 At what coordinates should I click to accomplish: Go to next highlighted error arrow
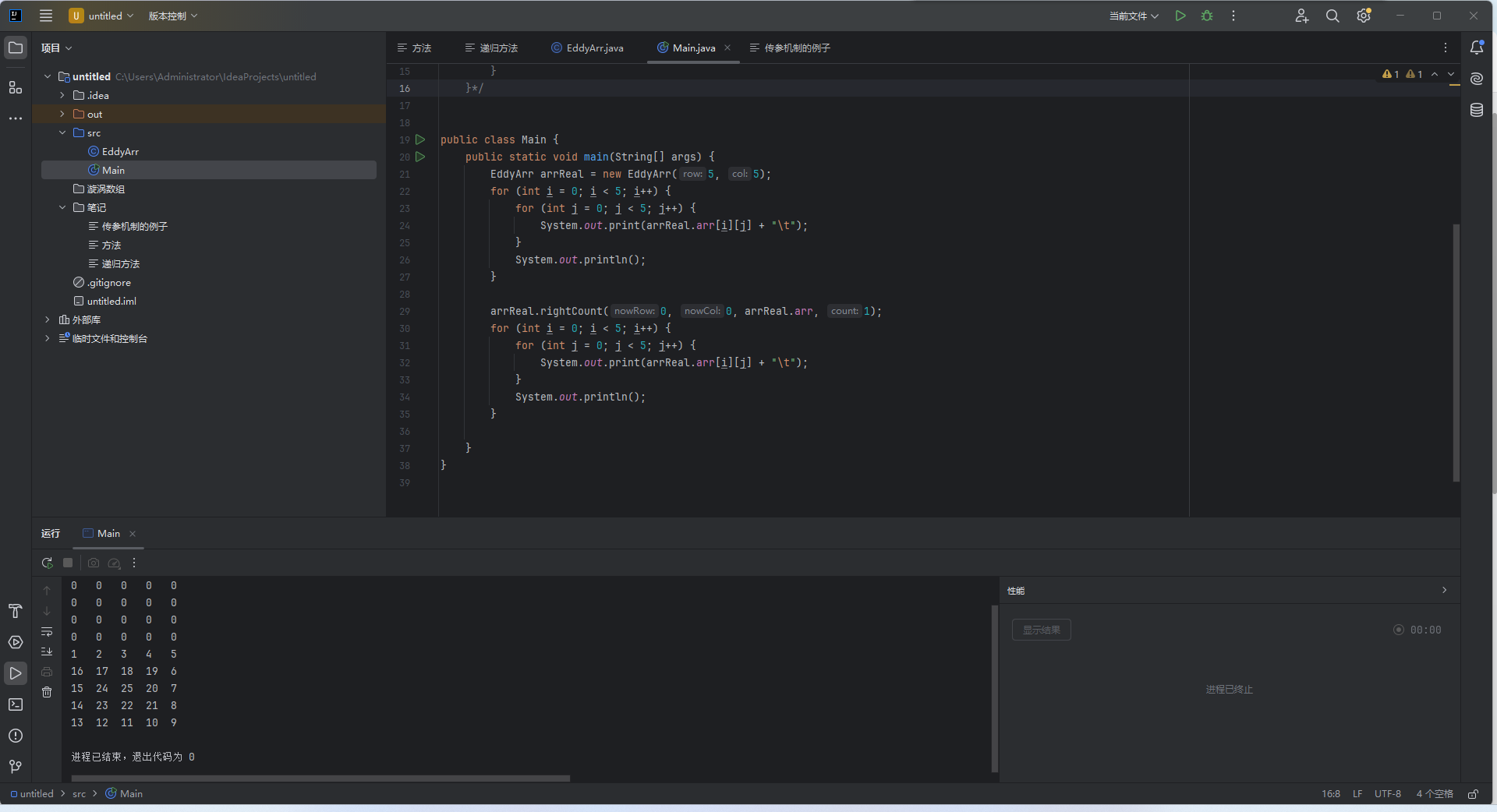(1451, 74)
